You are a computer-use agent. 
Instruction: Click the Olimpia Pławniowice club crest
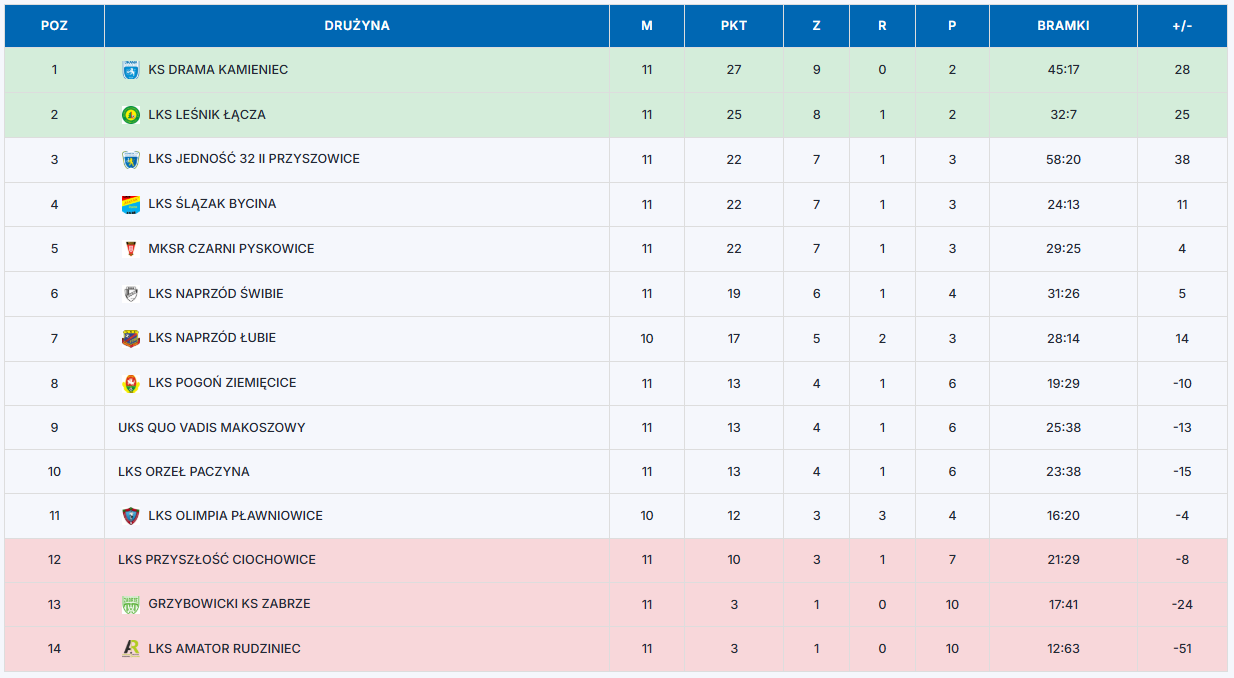(x=130, y=516)
